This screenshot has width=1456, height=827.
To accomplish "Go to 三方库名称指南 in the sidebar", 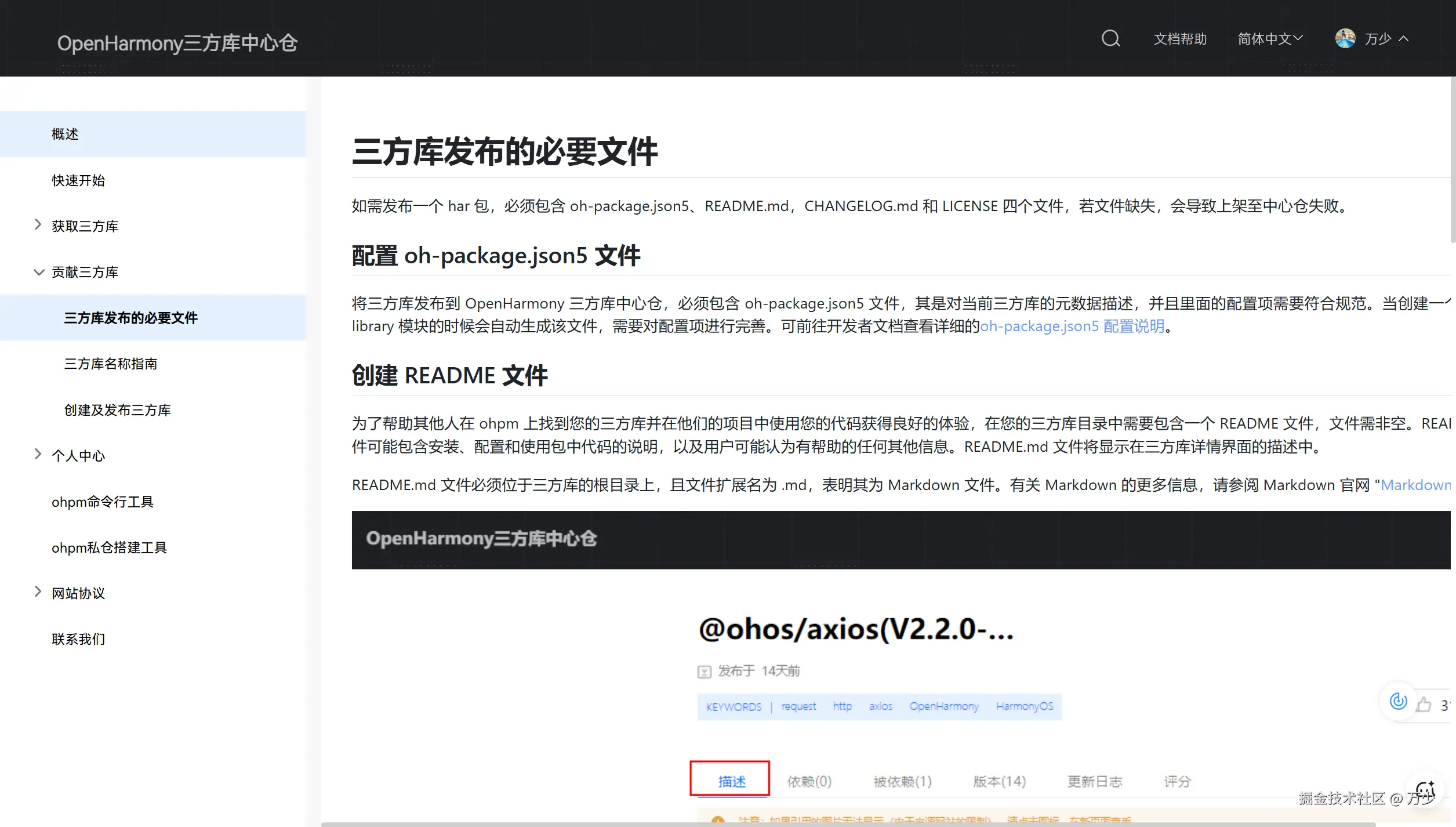I will 110,364.
